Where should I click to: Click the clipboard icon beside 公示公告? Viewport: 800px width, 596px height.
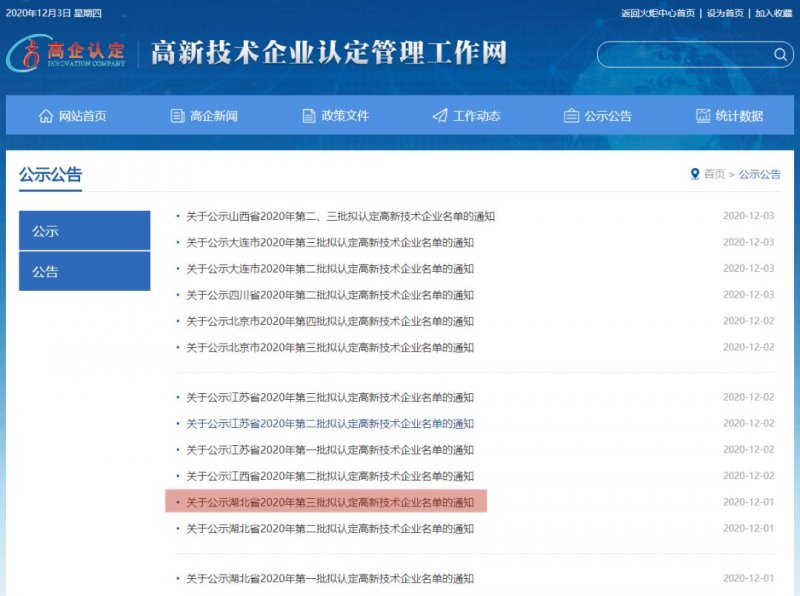(x=571, y=116)
